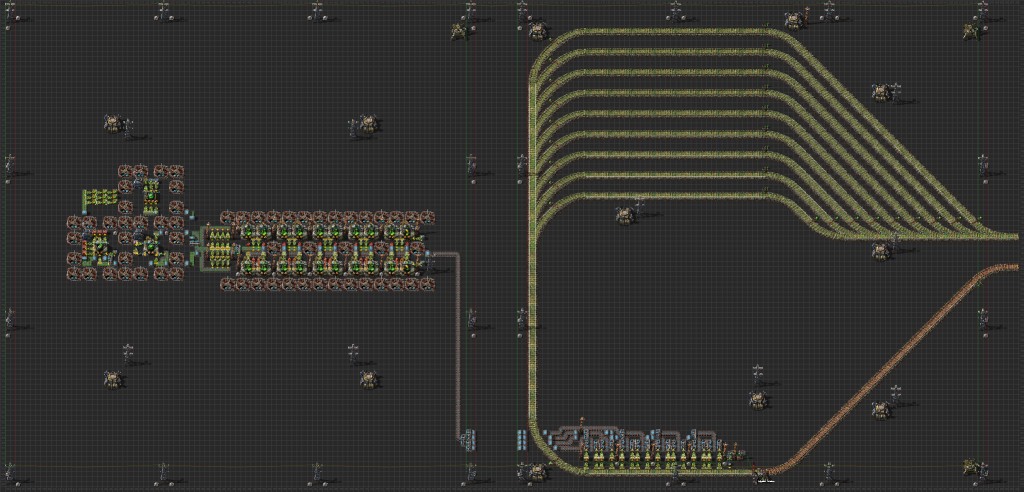Click the storage tanks beside the rail curve
The height and width of the screenshot is (492, 1024).
click(522, 439)
